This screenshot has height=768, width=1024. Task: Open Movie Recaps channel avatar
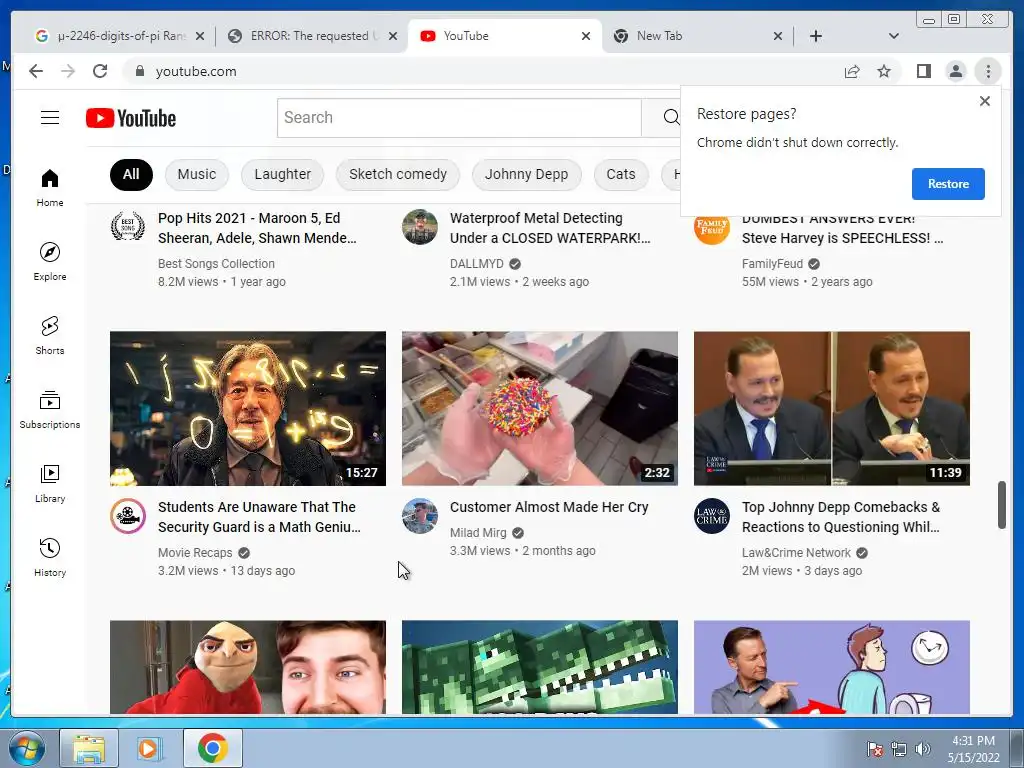point(127,516)
